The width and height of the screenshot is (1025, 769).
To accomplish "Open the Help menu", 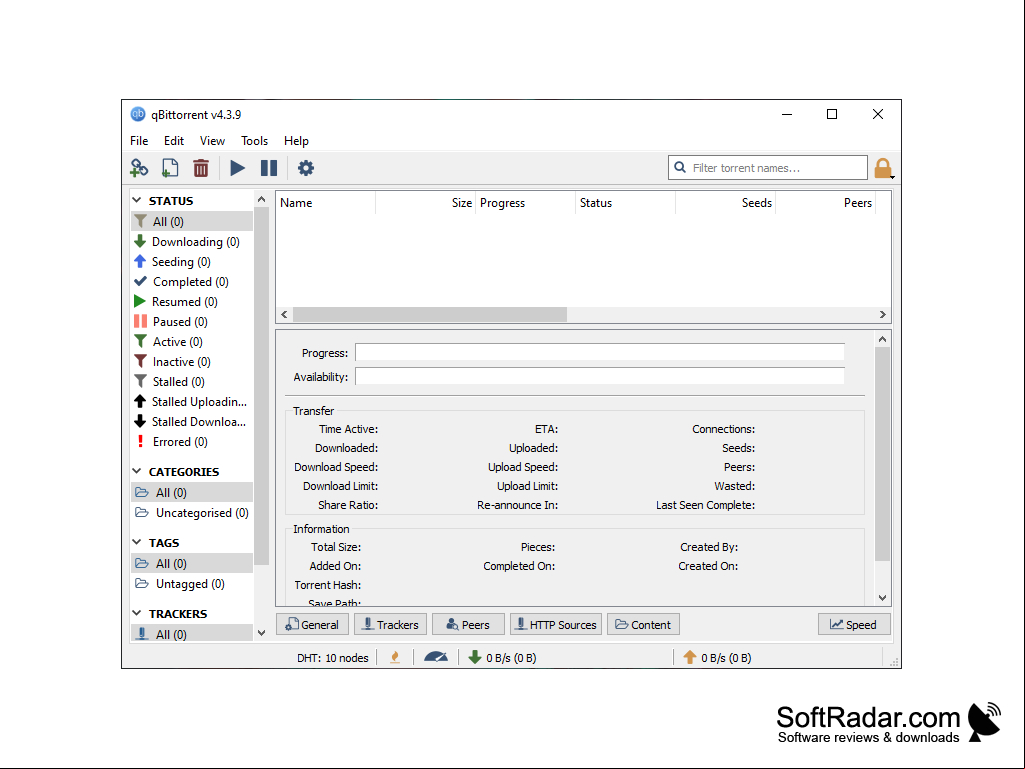I will (x=296, y=141).
